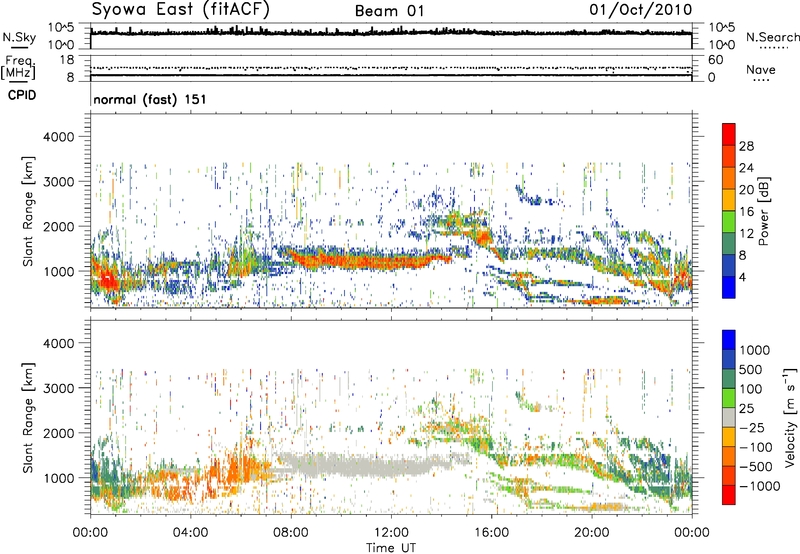Click the 'CPID' row label
This screenshot has width=800, height=554.
(22, 95)
